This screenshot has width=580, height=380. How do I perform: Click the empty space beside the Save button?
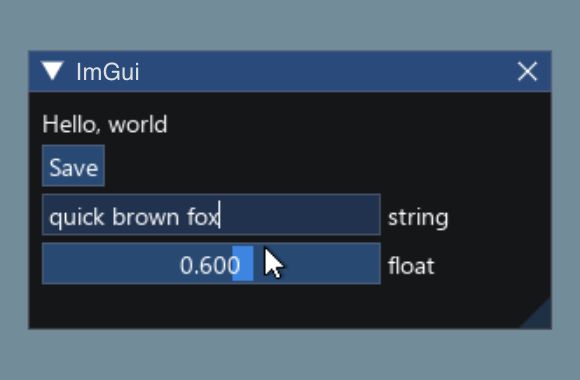click(326, 166)
